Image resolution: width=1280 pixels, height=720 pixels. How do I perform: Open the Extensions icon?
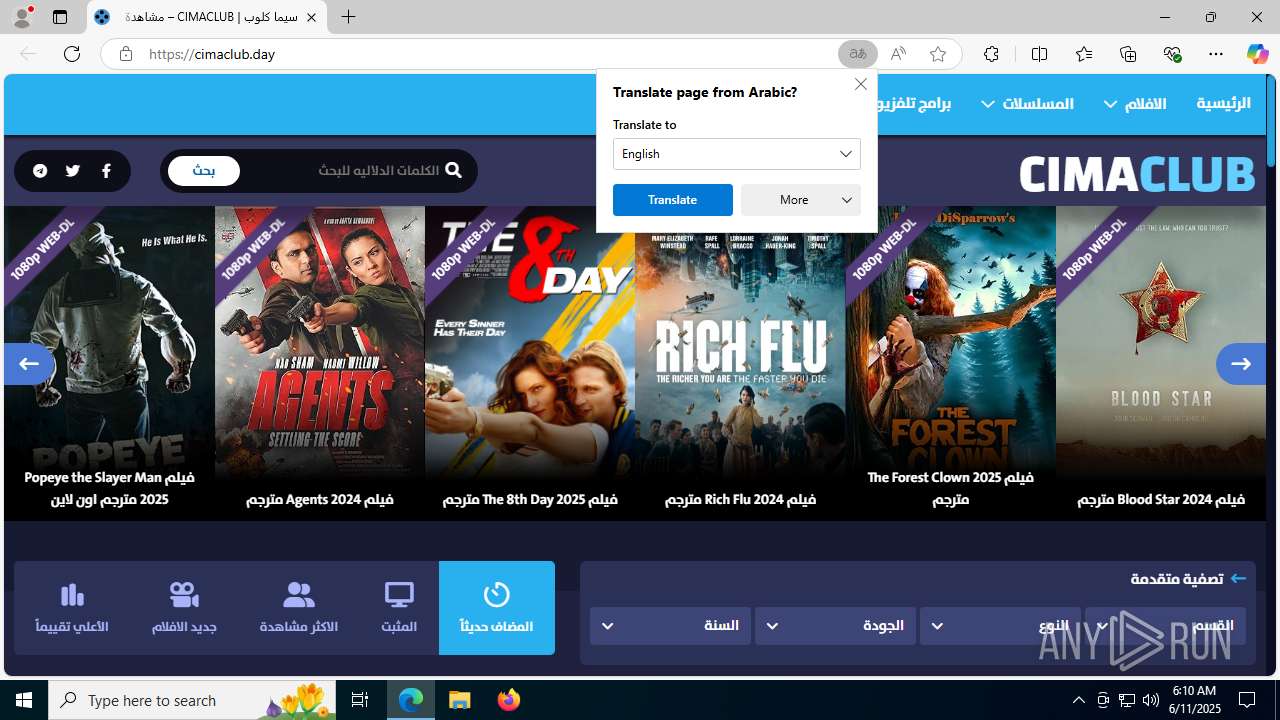pyautogui.click(x=991, y=54)
